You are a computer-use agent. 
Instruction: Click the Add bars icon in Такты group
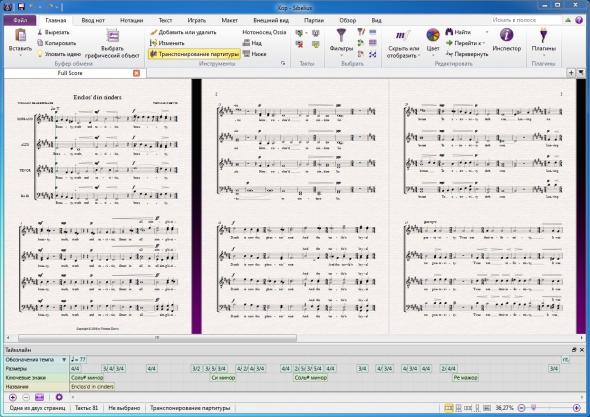tap(300, 33)
